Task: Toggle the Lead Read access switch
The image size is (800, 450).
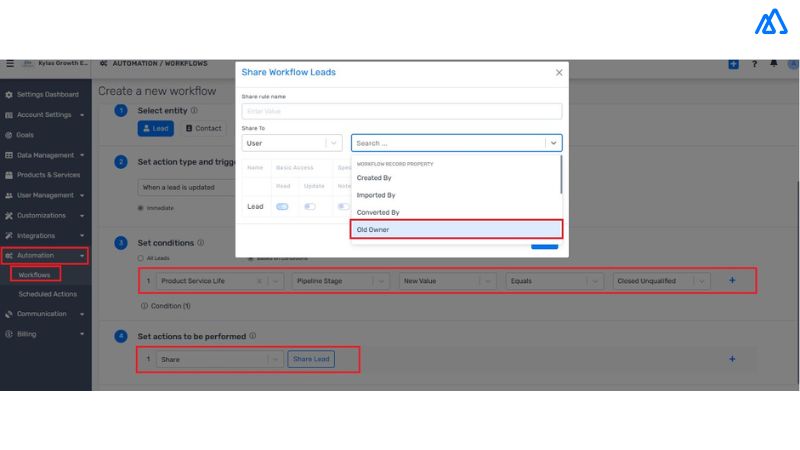Action: pyautogui.click(x=282, y=207)
